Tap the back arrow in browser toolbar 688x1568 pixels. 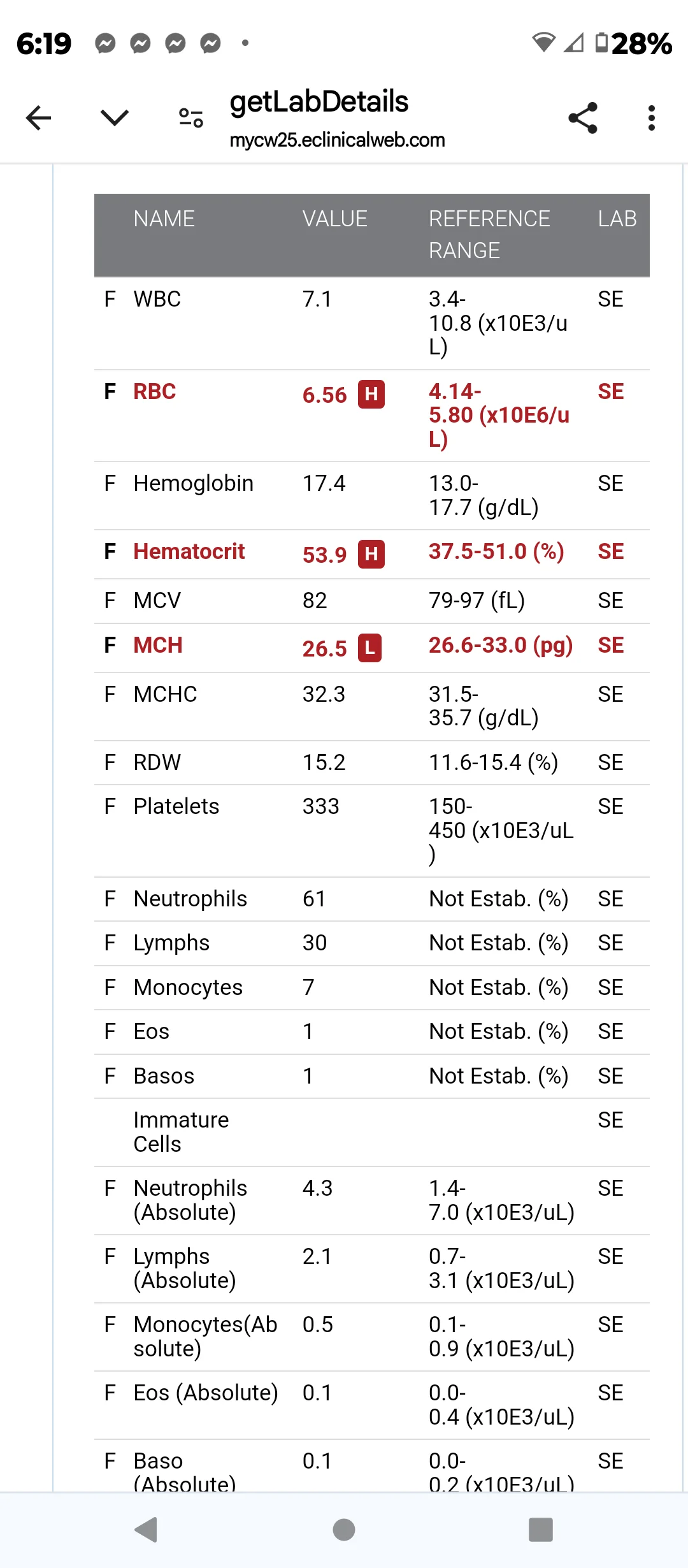pos(38,118)
